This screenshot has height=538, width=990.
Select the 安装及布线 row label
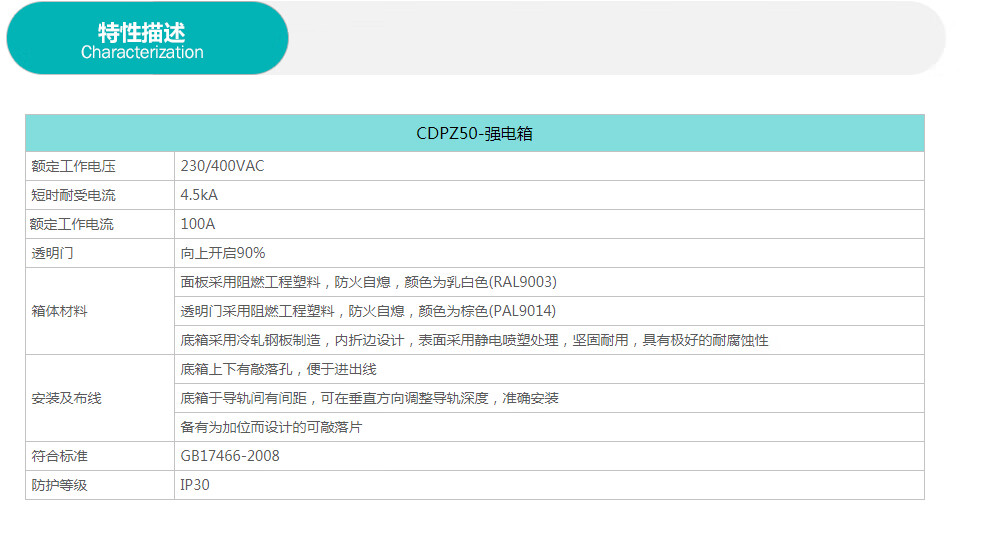coord(66,398)
